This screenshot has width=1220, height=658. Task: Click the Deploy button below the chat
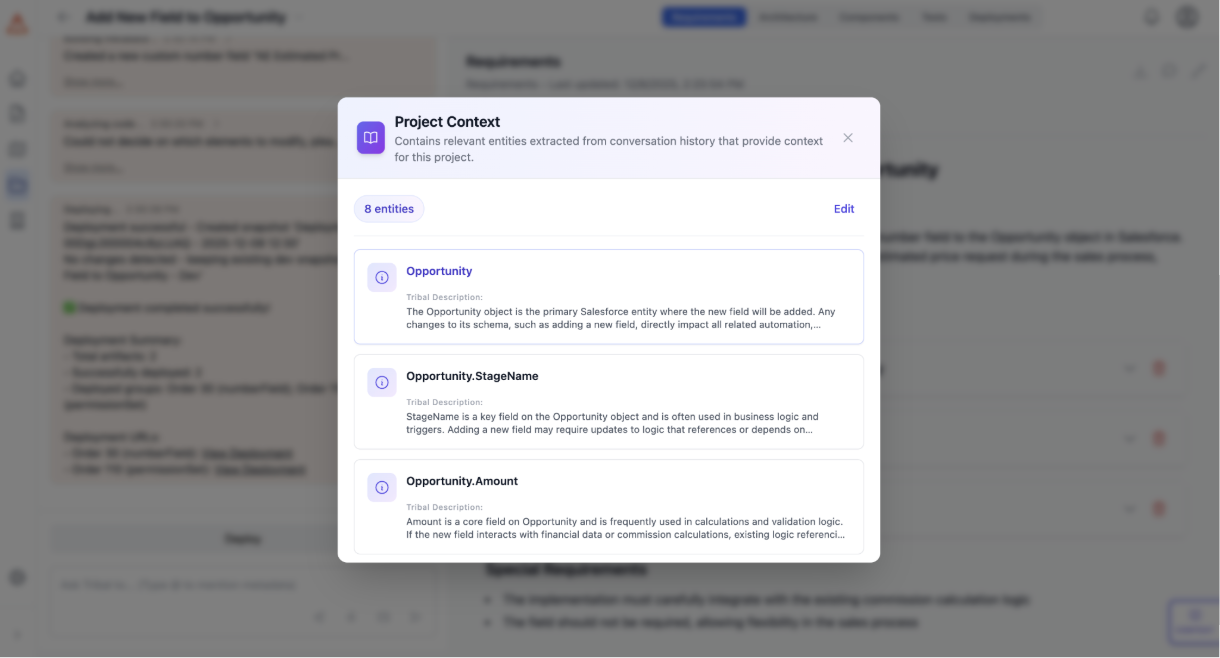tap(243, 539)
